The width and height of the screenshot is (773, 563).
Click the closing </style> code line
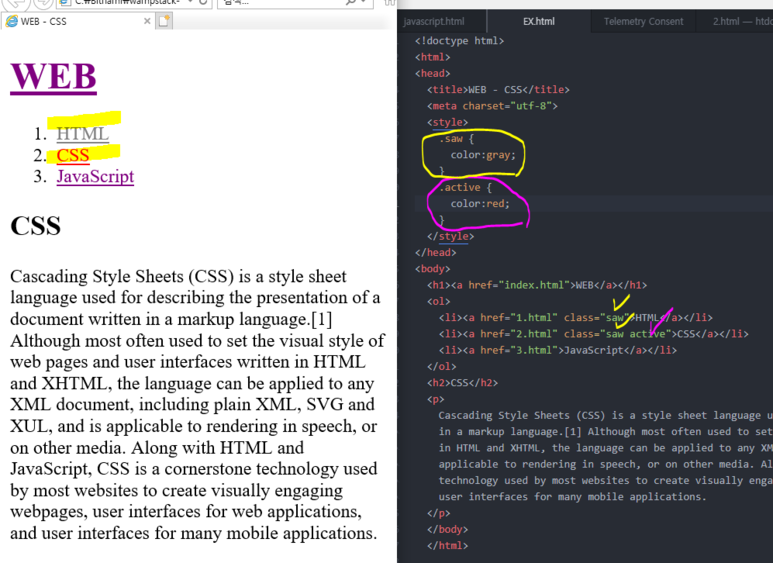(450, 236)
